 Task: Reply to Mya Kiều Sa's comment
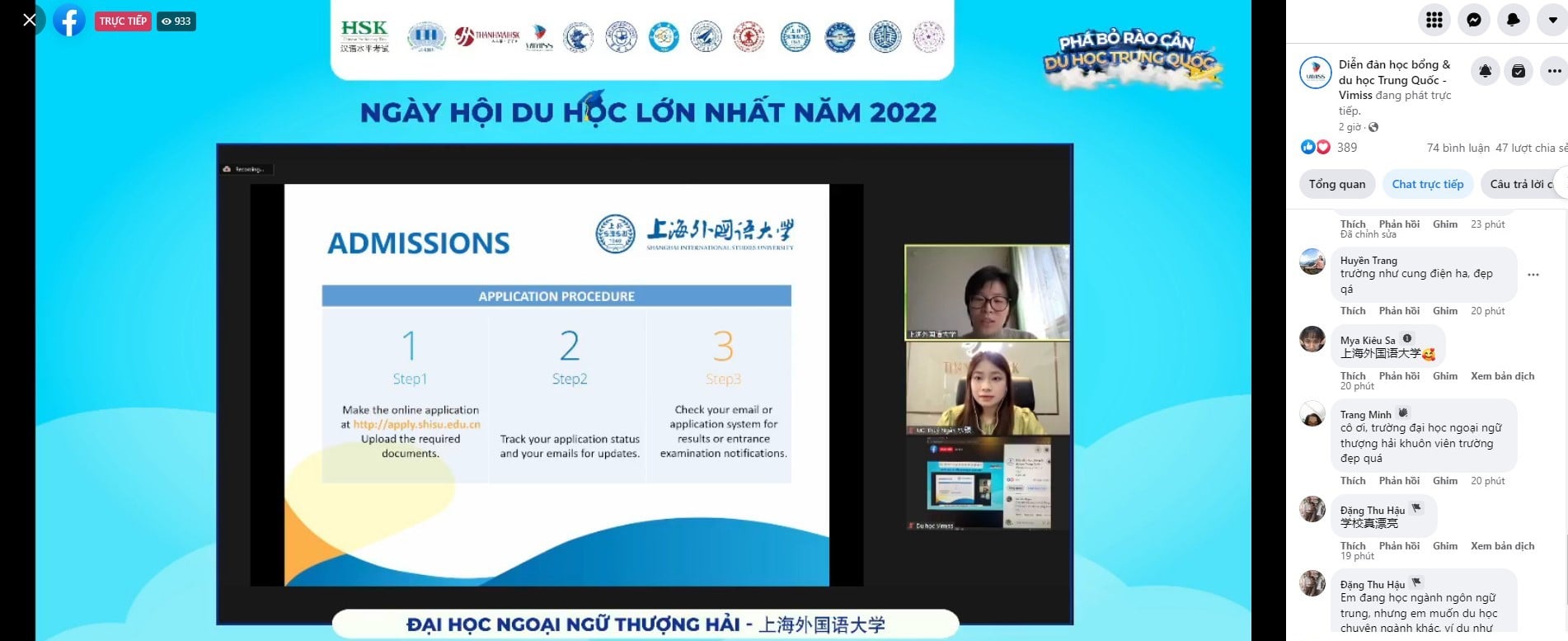(1399, 376)
